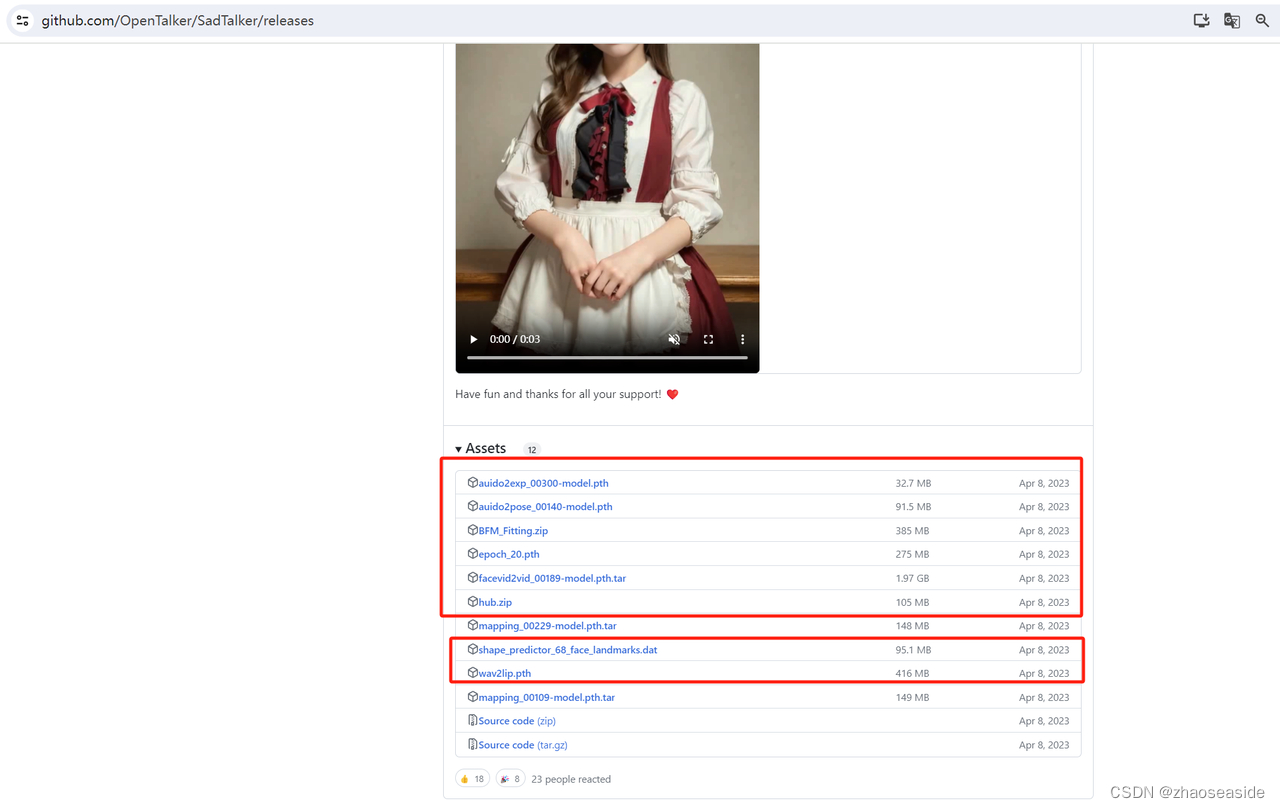Enter video fullscreen mode
Image resolution: width=1280 pixels, height=808 pixels.
click(x=708, y=339)
